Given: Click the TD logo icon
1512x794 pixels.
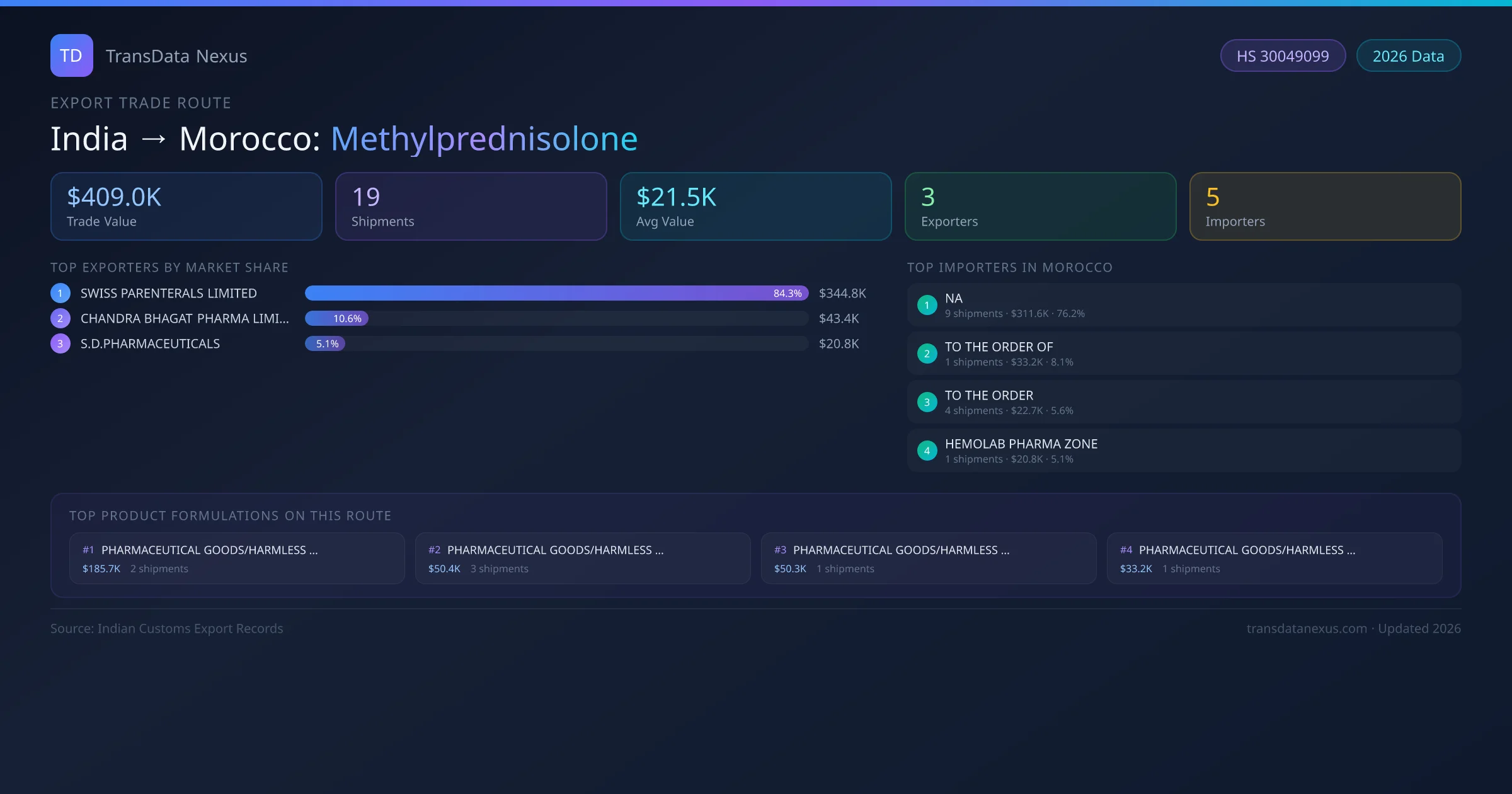Looking at the screenshot, I should (x=71, y=55).
